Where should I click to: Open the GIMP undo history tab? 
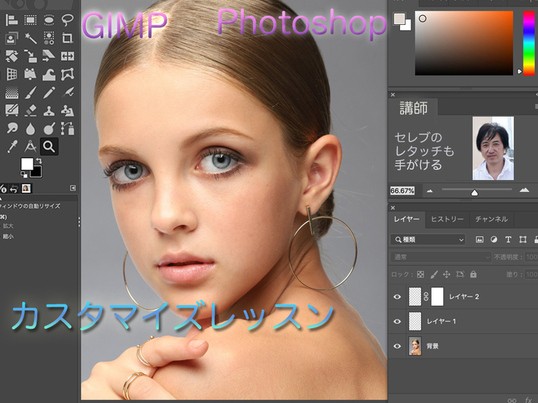tap(14, 189)
